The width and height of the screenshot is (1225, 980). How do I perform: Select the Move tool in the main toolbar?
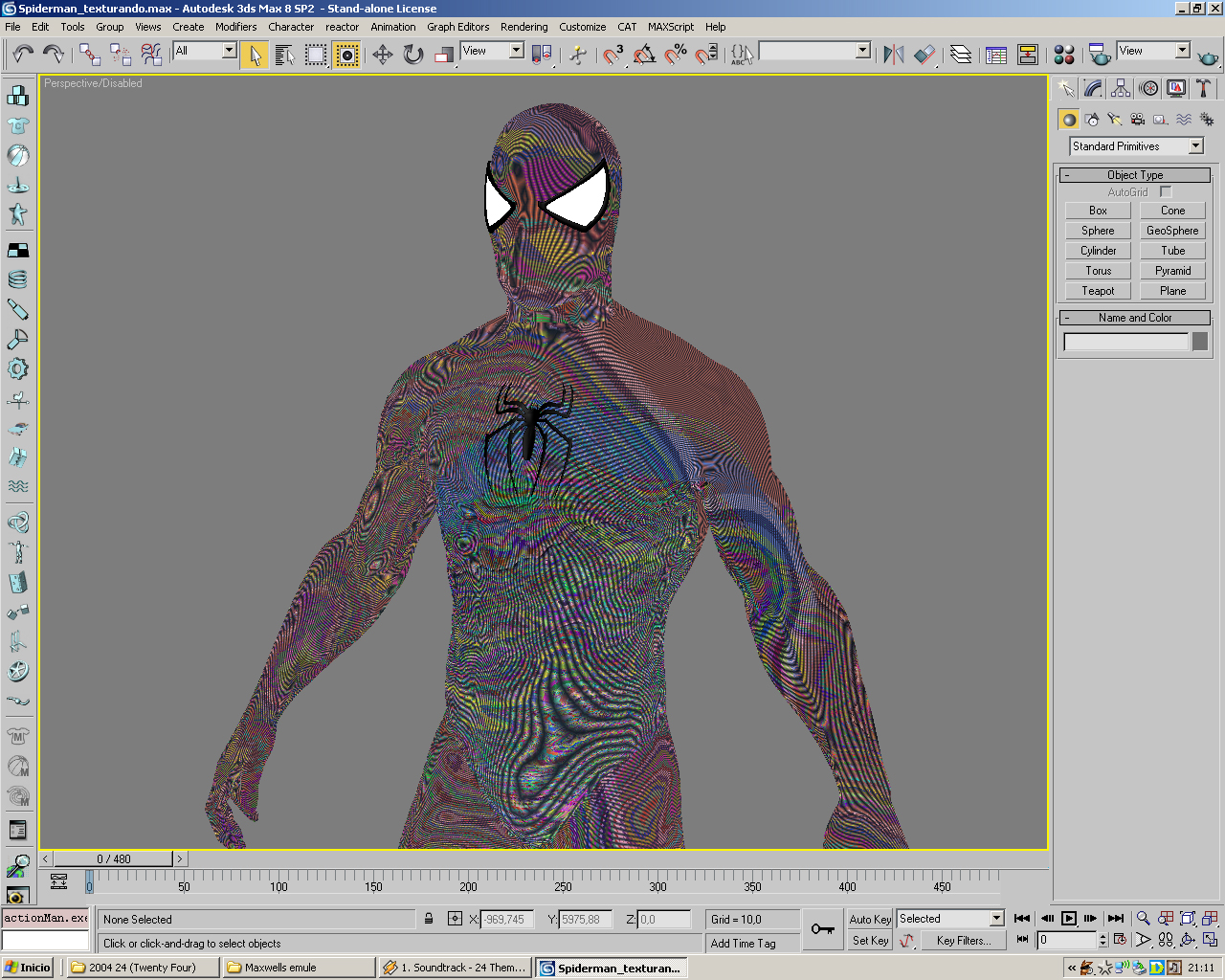click(x=382, y=55)
